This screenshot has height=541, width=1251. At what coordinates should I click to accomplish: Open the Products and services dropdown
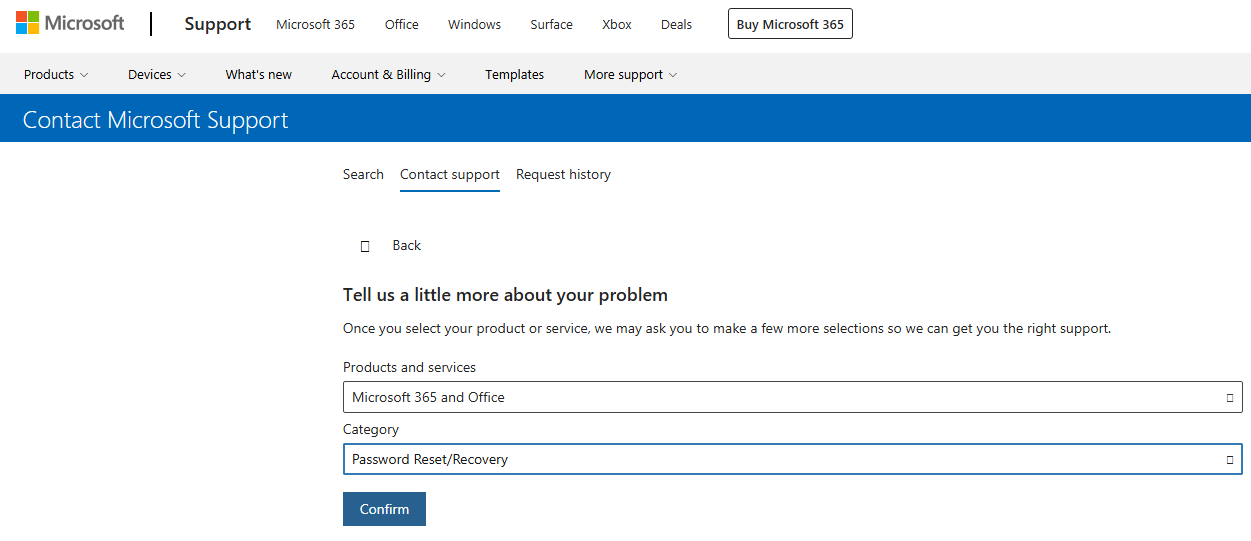click(x=793, y=397)
